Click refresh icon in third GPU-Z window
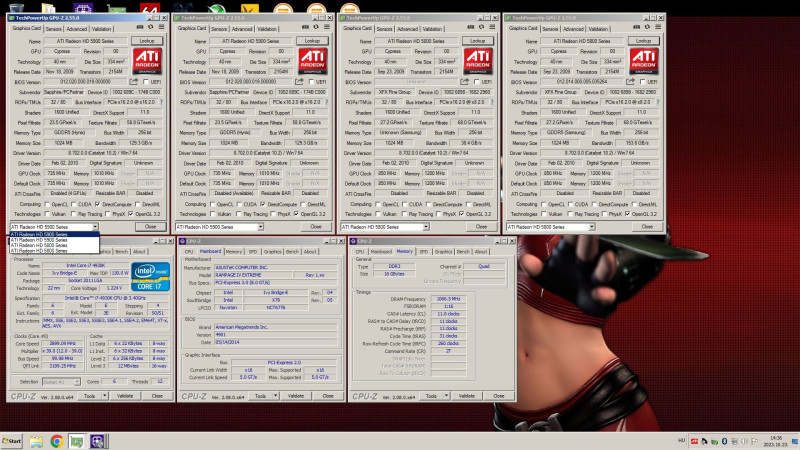Screen dimensions: 800x450 point(481,27)
